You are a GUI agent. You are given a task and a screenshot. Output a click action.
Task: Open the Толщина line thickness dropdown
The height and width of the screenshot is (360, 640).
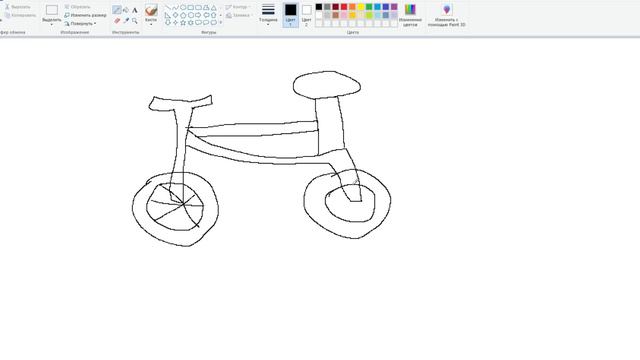(268, 24)
